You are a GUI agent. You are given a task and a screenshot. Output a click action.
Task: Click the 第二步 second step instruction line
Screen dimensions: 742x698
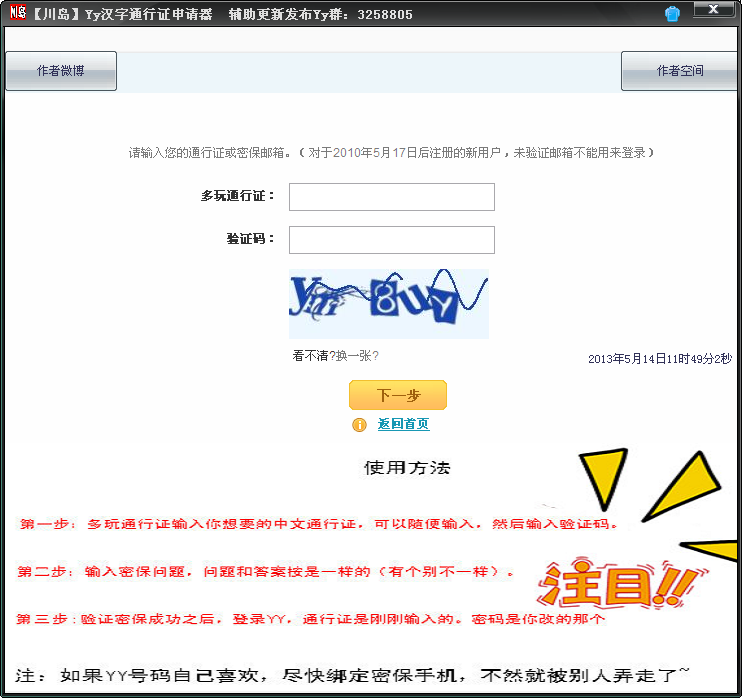pos(265,572)
